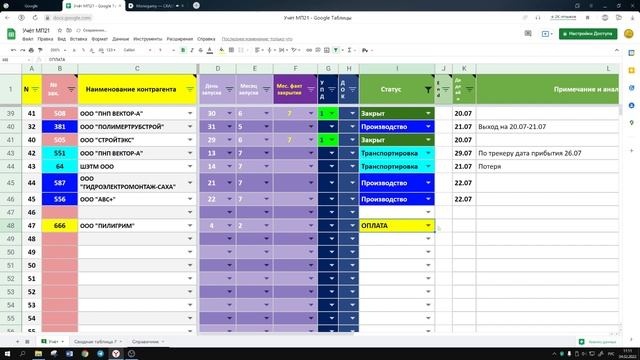Open the Keep side panel icon

[631, 70]
